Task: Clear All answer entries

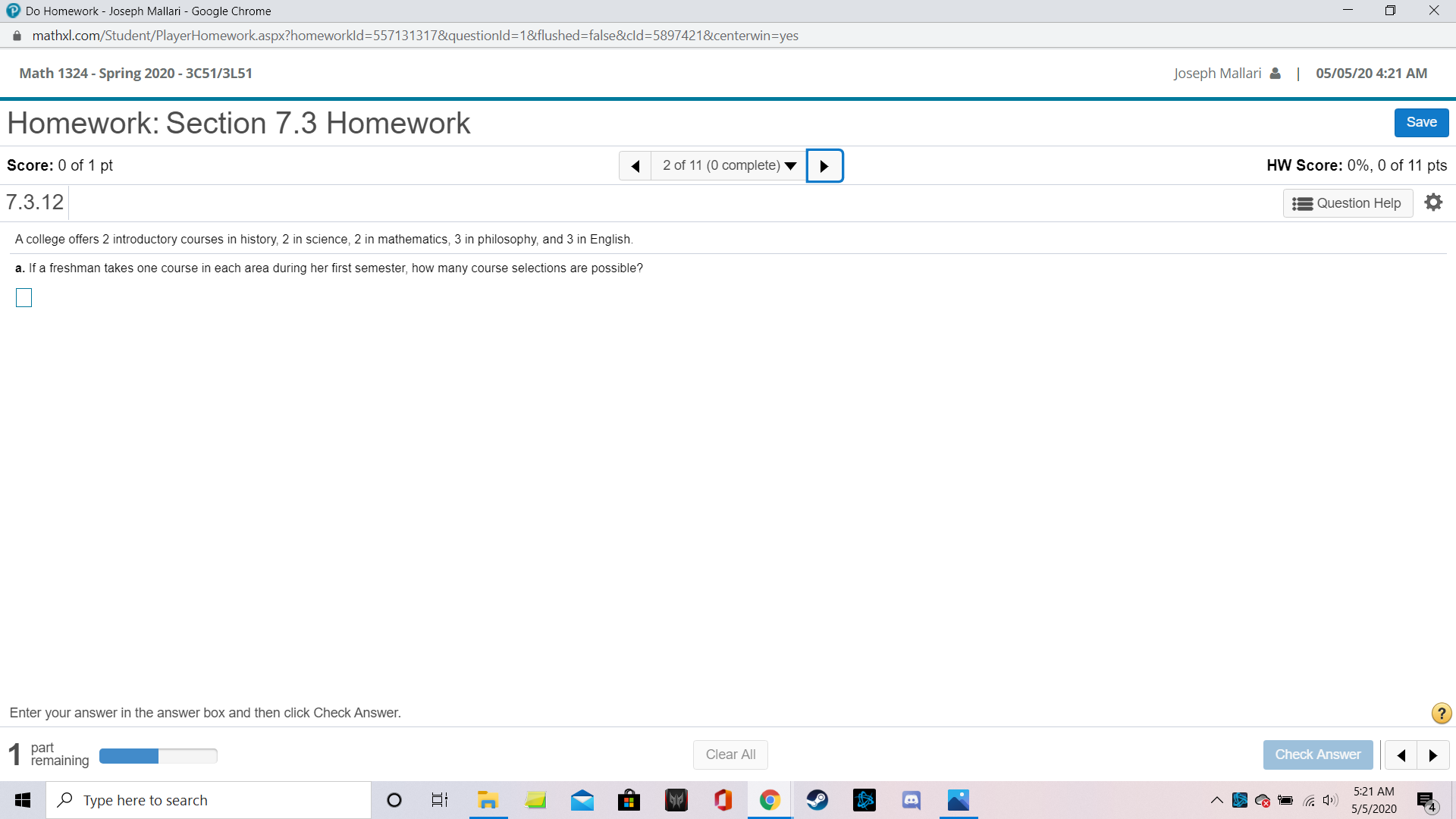Action: pyautogui.click(x=730, y=754)
